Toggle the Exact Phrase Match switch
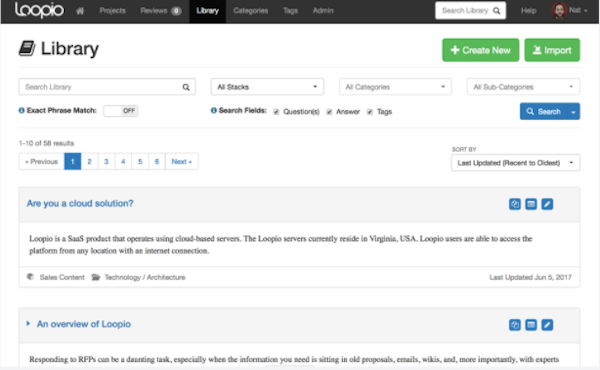This screenshot has height=370, width=600. tap(121, 111)
